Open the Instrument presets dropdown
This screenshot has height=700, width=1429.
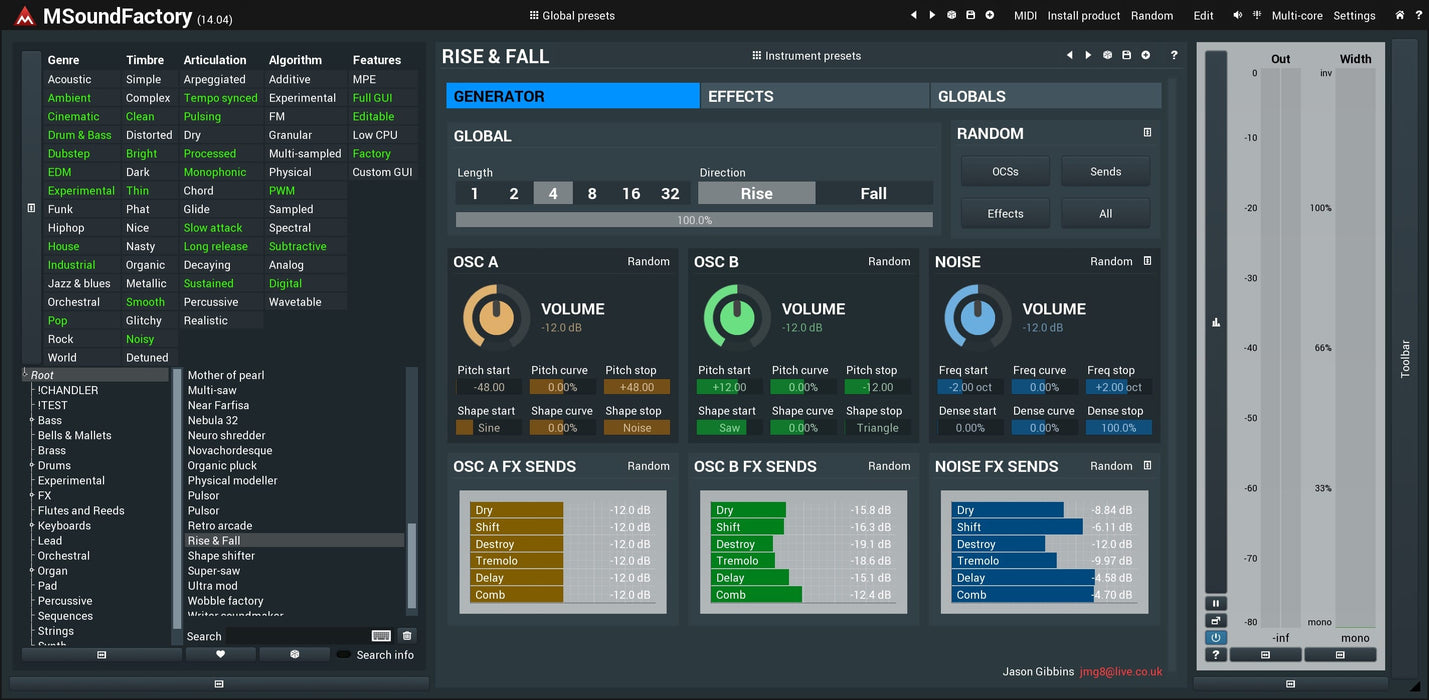tap(806, 56)
